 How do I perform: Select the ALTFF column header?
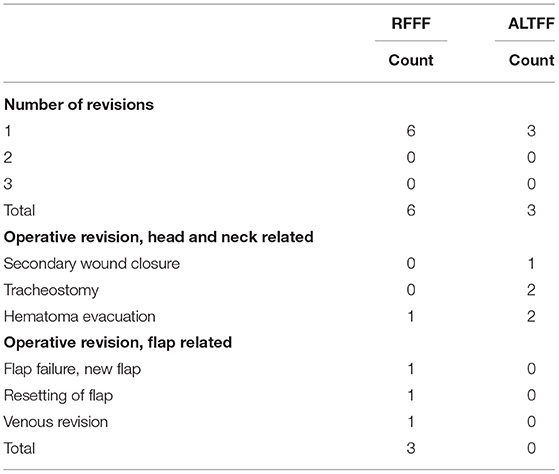[x=531, y=24]
